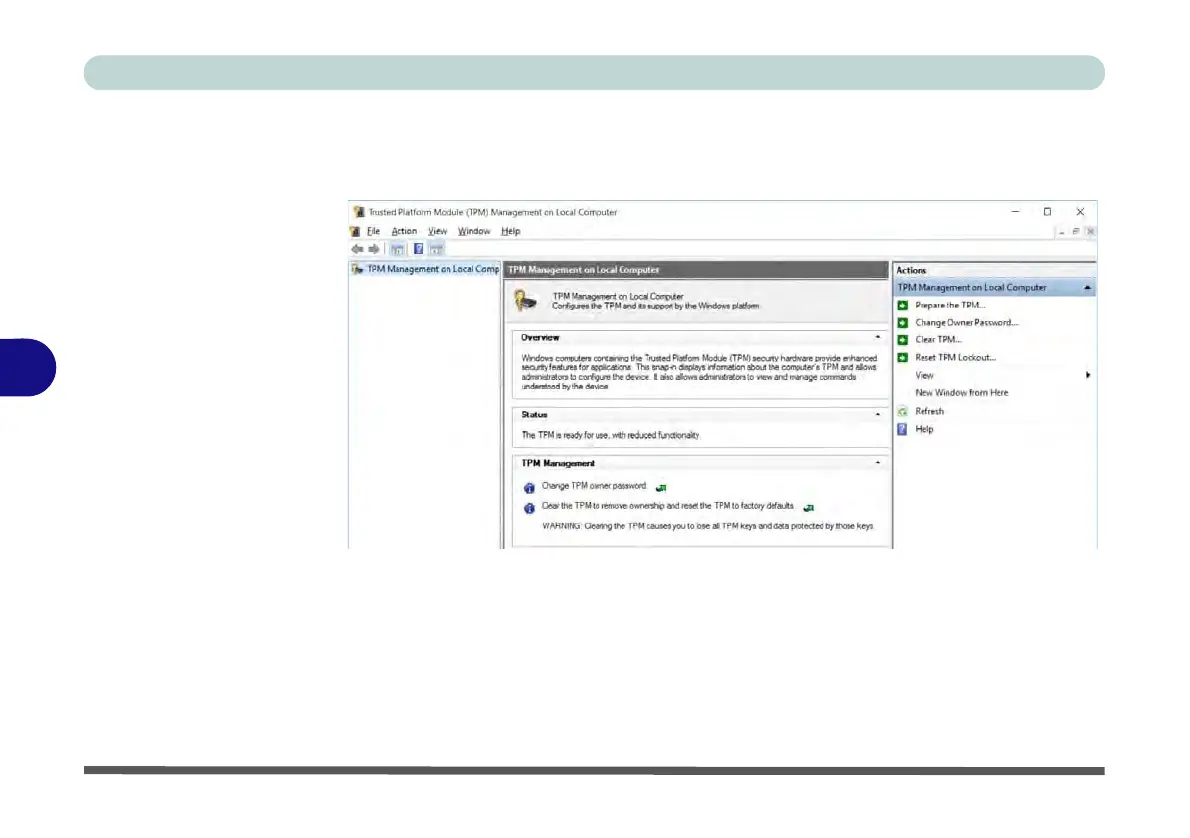Viewport: 1190px width, 838px height.
Task: Click the Overview section heading
Action: pyautogui.click(x=540, y=338)
